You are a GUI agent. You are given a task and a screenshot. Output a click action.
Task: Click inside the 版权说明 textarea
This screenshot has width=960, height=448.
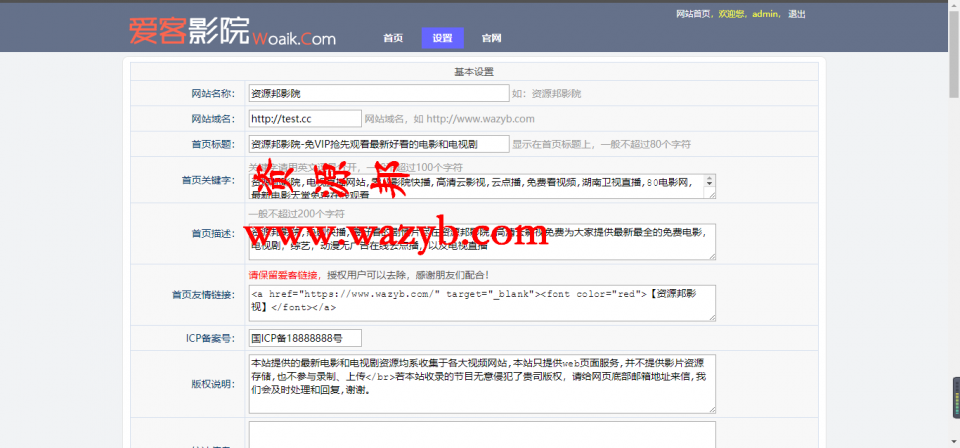point(482,384)
